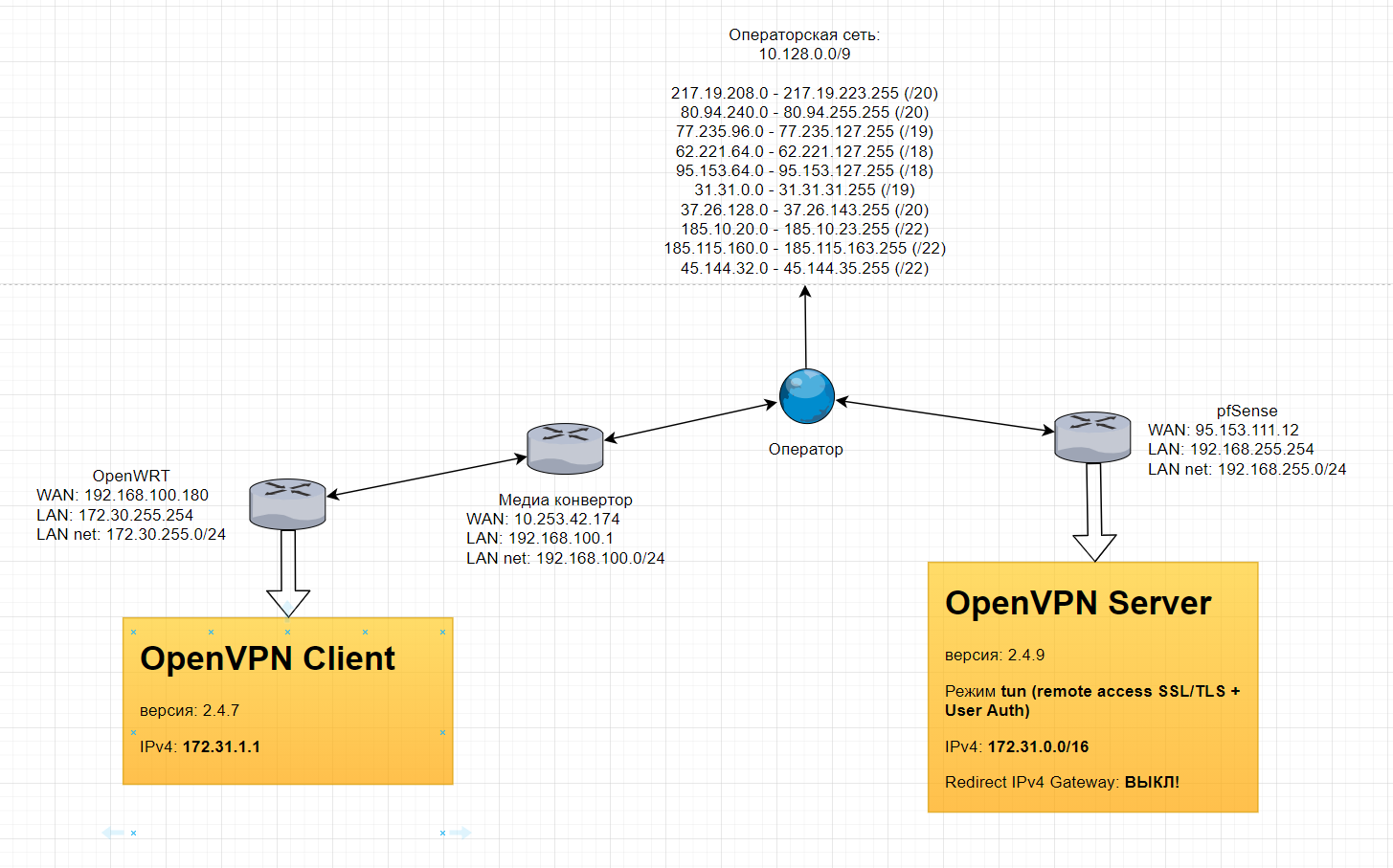Click the 80.94.240.0 range line
1393x868 pixels.
(x=804, y=112)
